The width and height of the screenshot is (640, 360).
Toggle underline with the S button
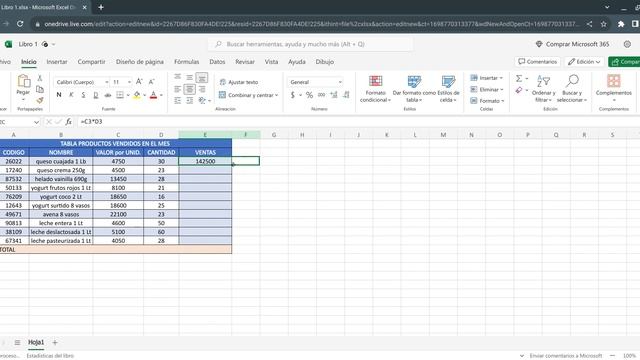tap(83, 95)
